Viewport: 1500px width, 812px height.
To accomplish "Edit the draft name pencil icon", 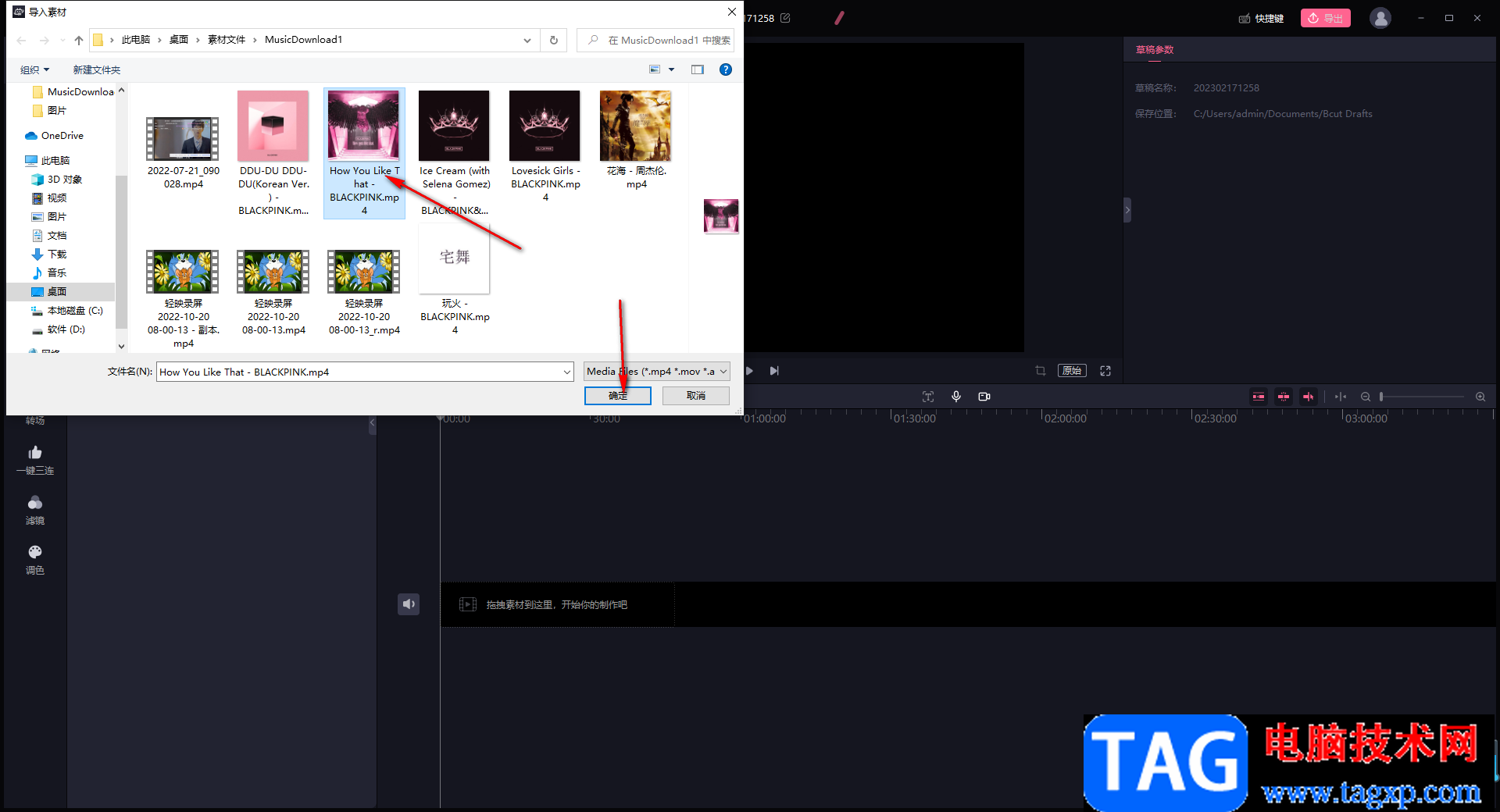I will pos(785,18).
